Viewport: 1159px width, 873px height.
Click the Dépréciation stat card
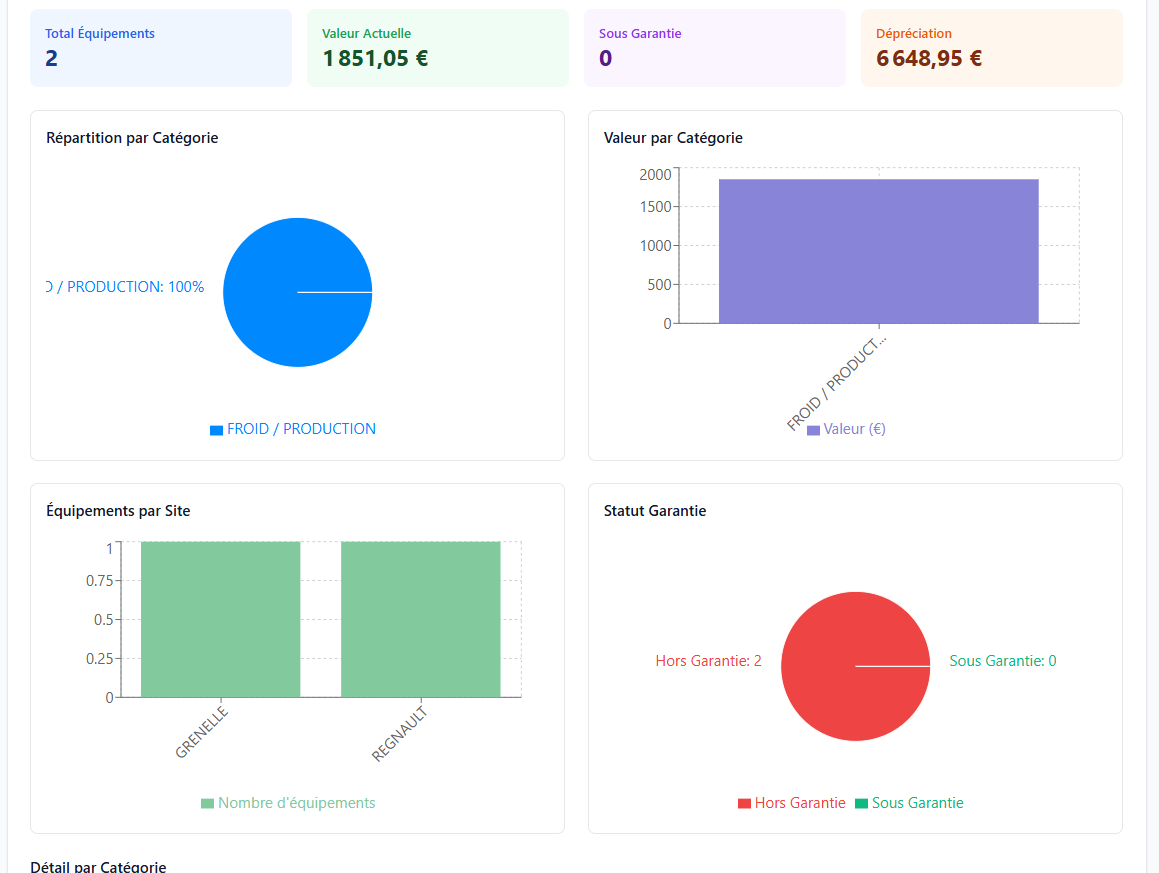click(991, 47)
